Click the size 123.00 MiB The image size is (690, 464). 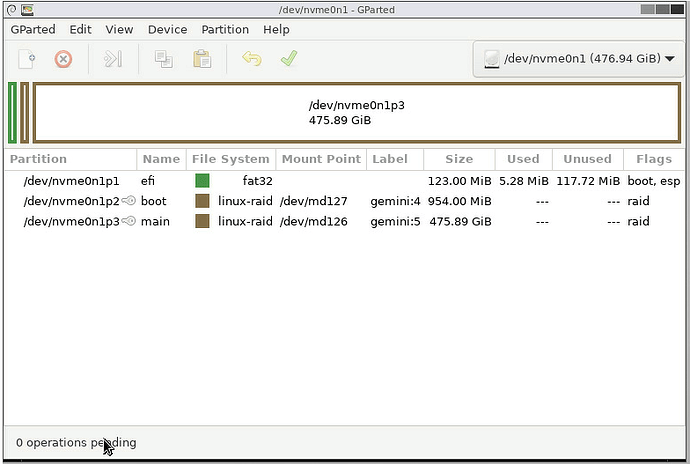point(459,181)
